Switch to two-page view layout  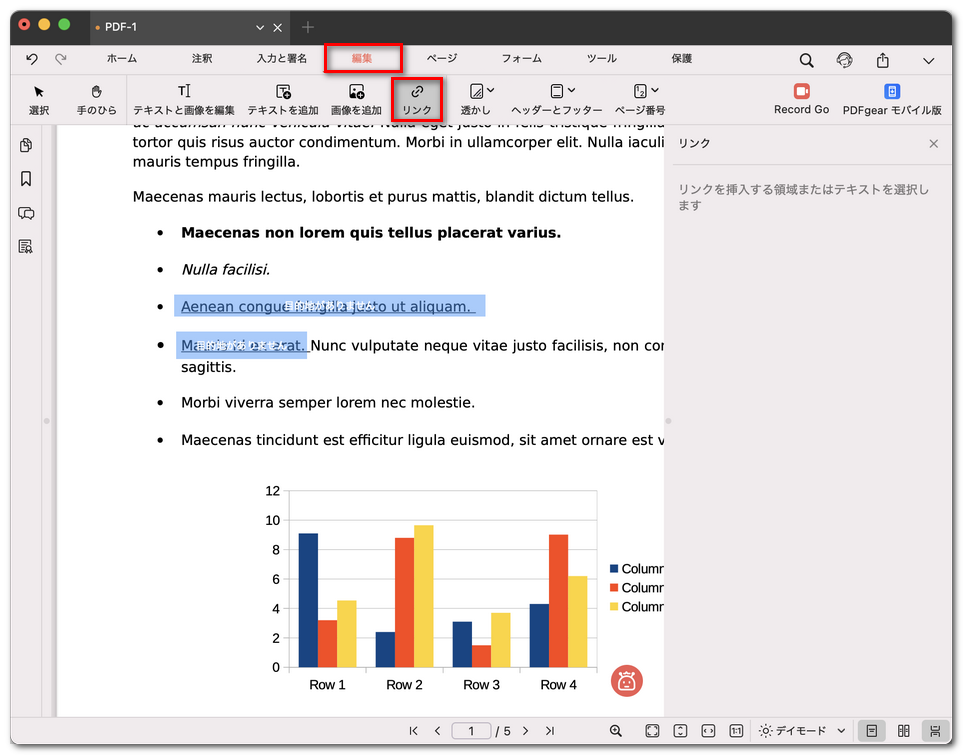point(903,731)
